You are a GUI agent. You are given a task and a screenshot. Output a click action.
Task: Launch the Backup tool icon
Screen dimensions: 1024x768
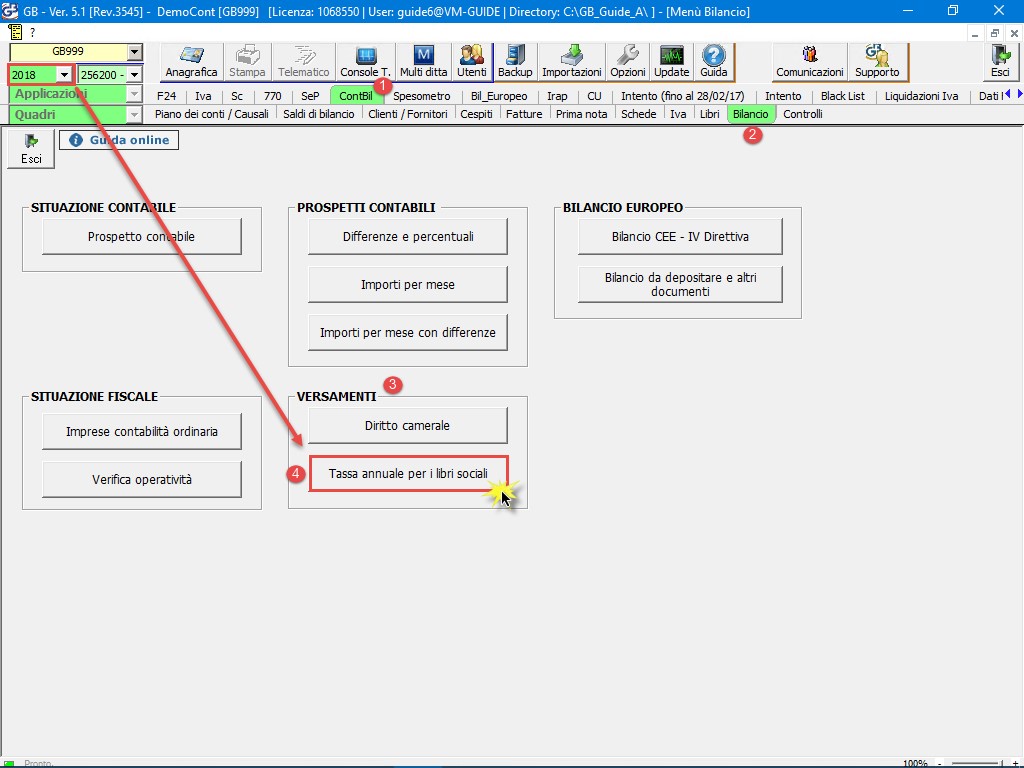pos(515,61)
